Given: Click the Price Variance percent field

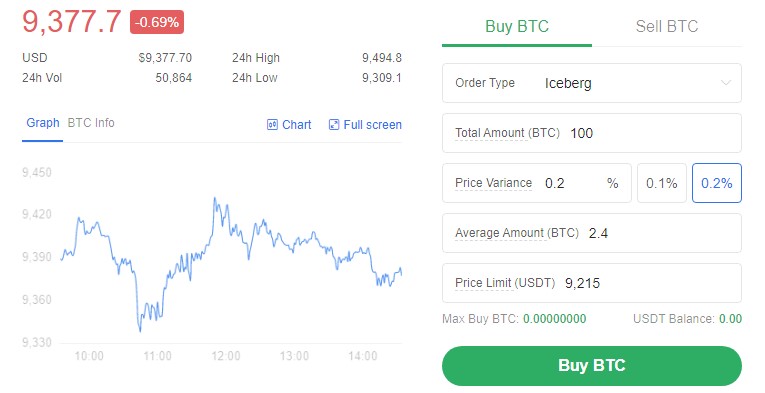Looking at the screenshot, I should click(x=537, y=183).
